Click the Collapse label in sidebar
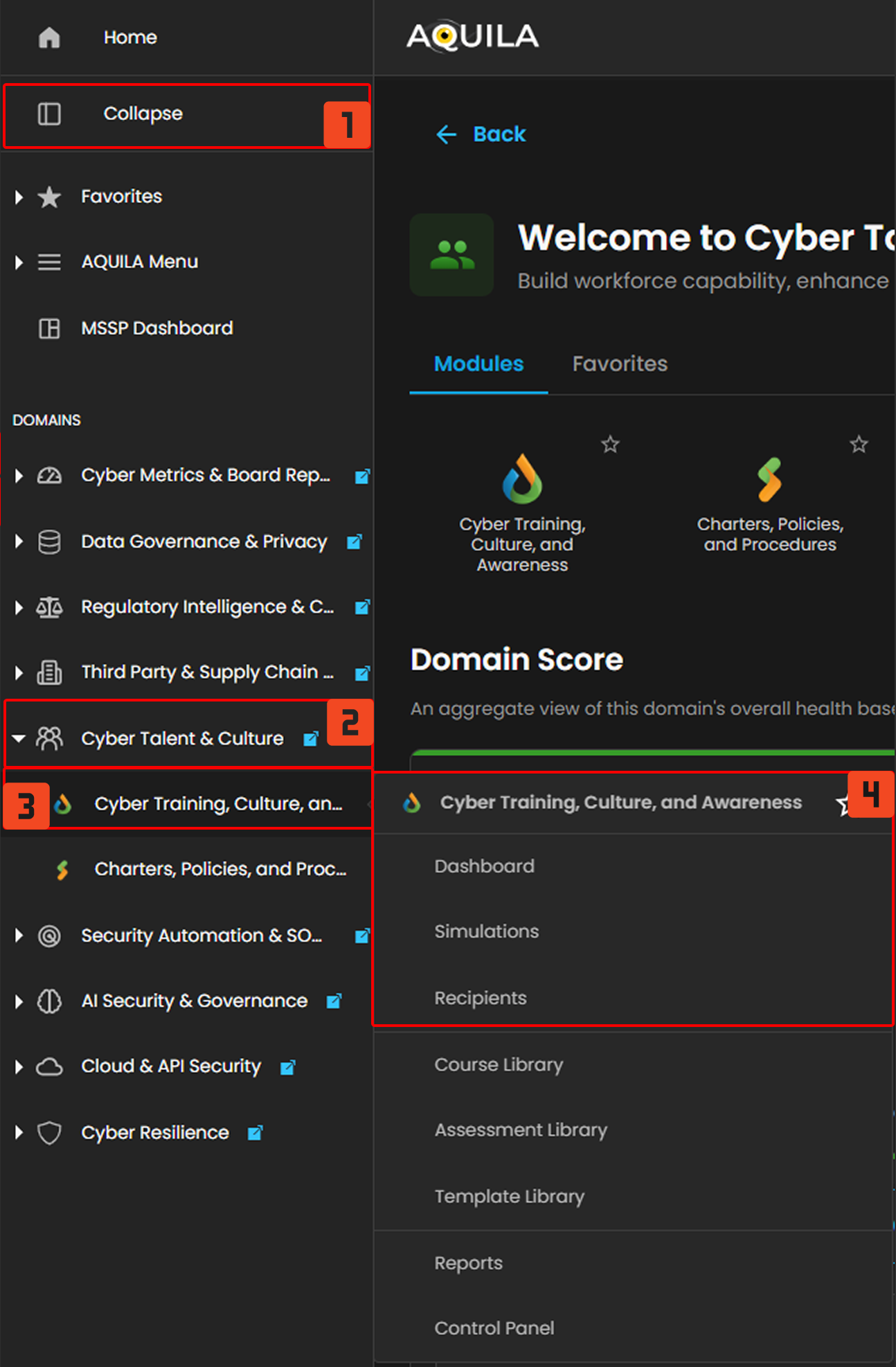Viewport: 896px width, 1367px height. 143,114
